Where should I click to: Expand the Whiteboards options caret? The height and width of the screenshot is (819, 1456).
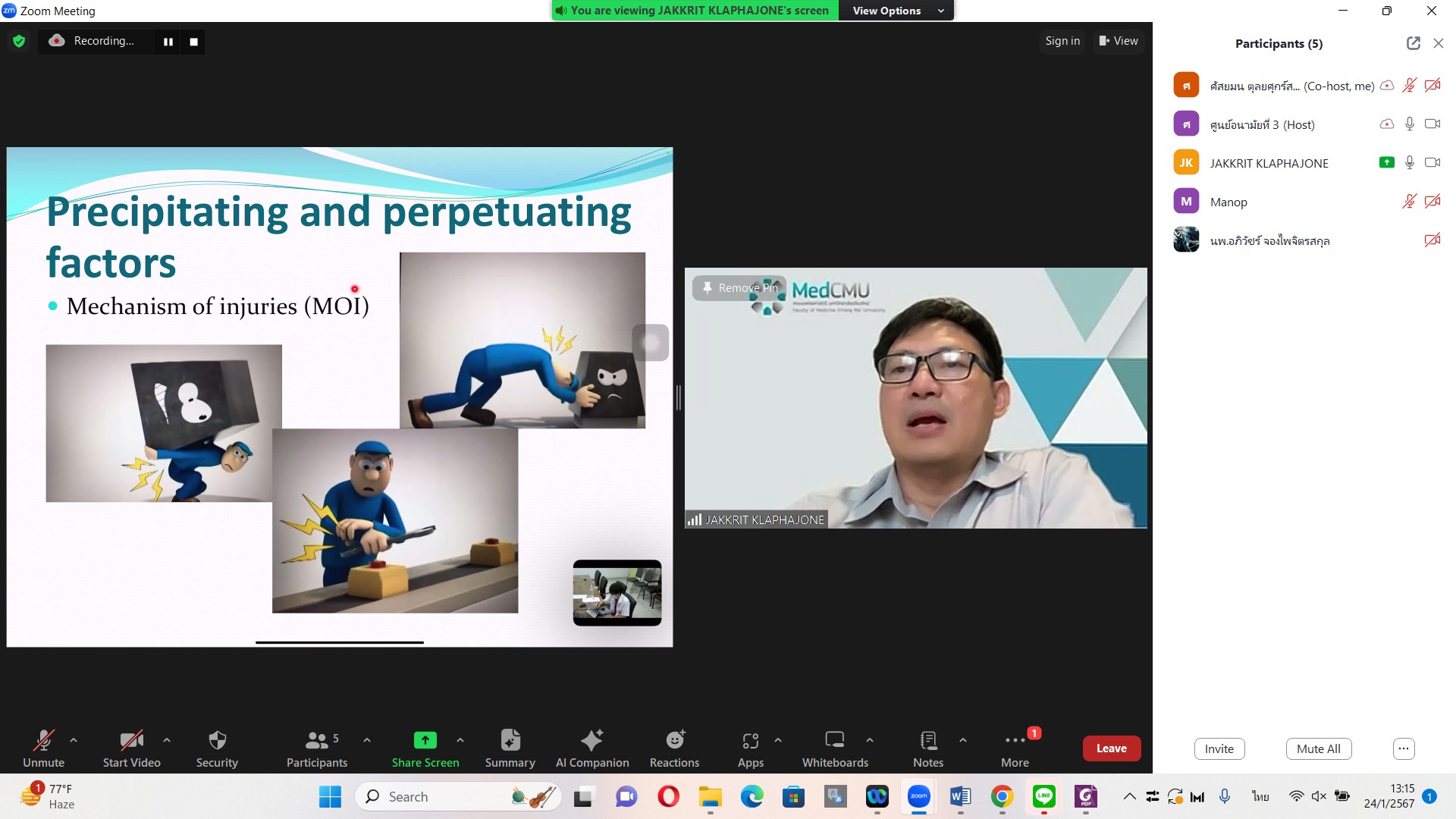point(870,740)
